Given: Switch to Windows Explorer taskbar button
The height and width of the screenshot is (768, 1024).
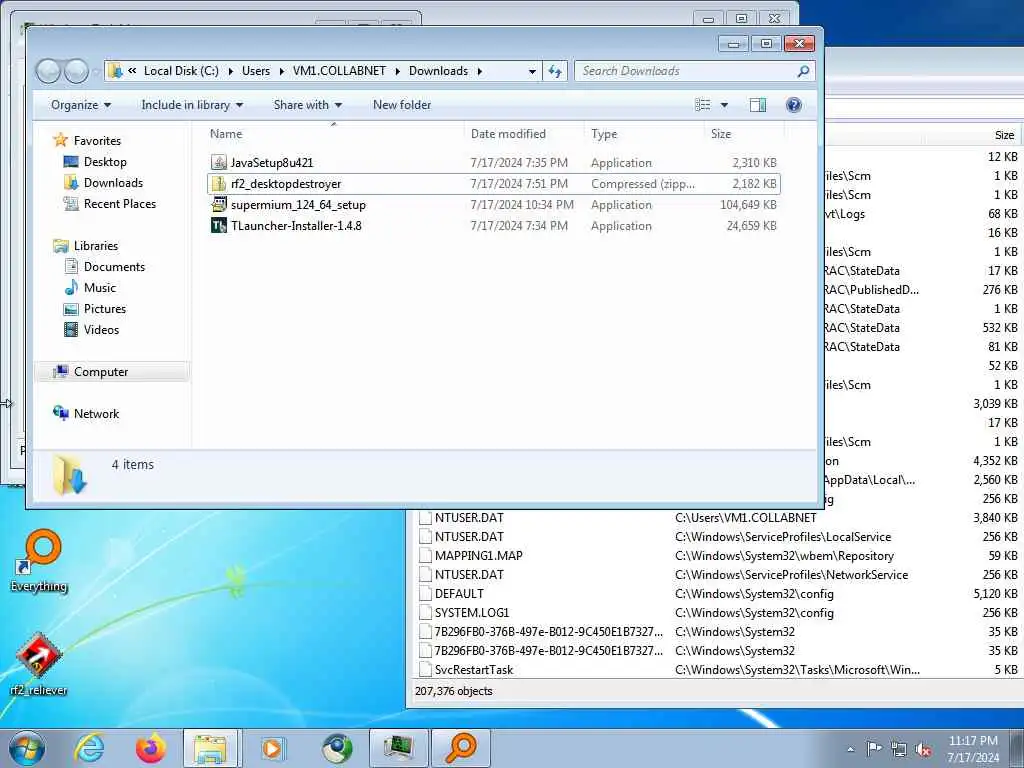Looking at the screenshot, I should tap(212, 748).
